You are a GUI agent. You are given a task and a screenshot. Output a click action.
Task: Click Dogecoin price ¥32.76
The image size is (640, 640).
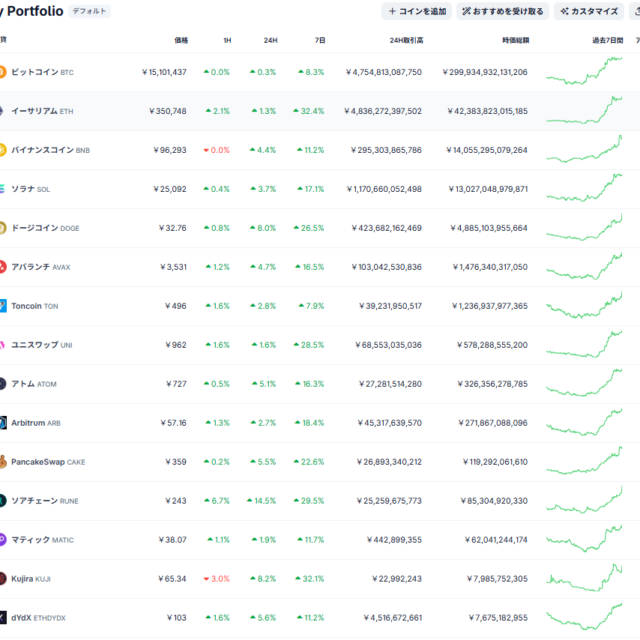(173, 228)
